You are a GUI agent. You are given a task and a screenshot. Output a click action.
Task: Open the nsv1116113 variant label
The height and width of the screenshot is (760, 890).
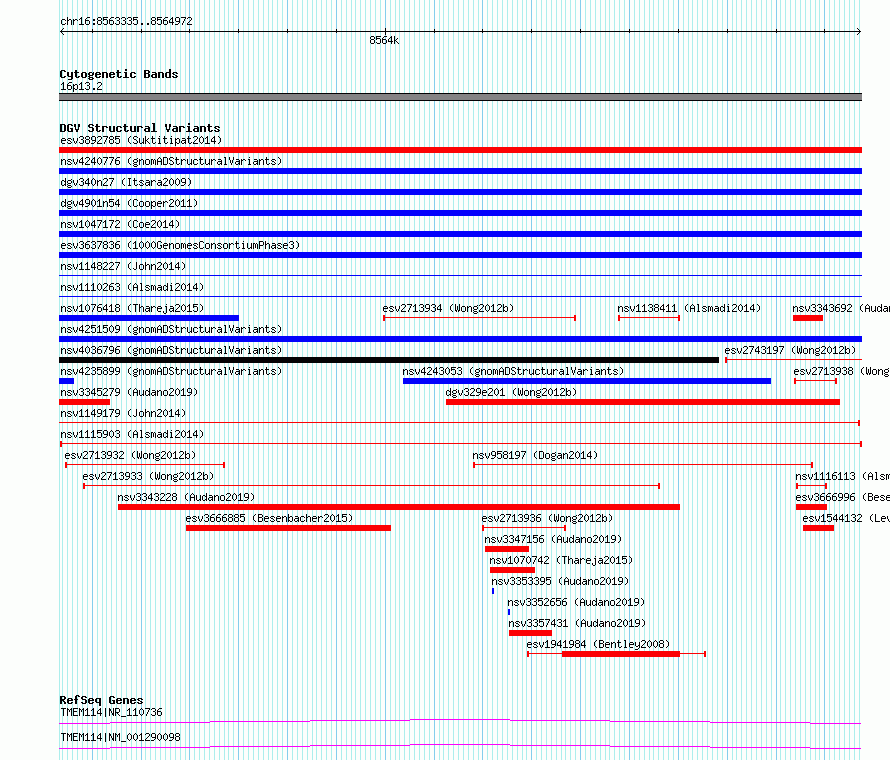click(842, 476)
